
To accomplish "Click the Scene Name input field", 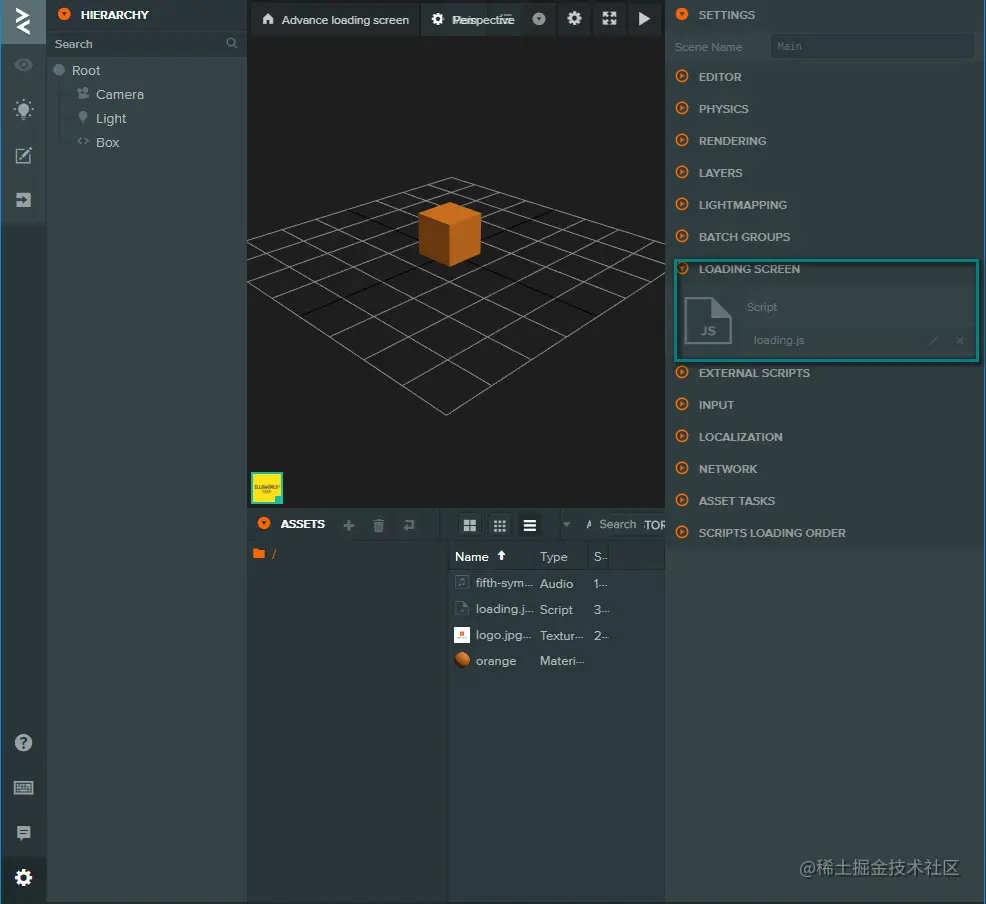I will [x=871, y=46].
